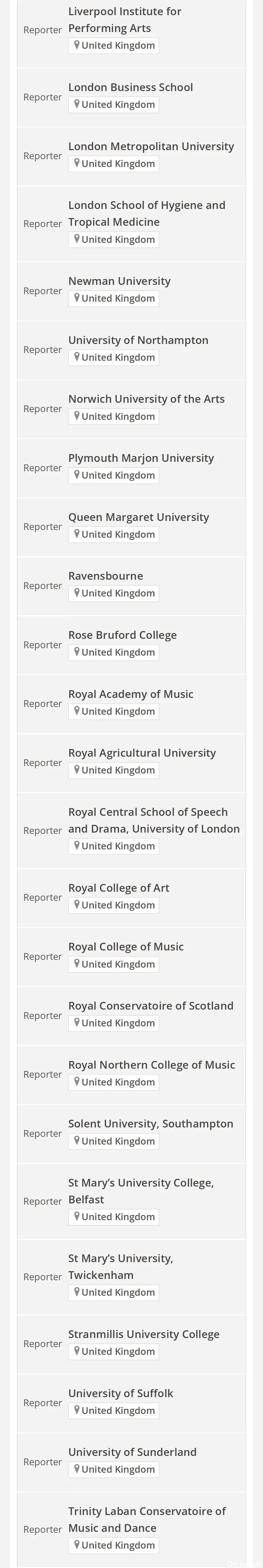The width and height of the screenshot is (263, 1568).
Task: Open the Royal Conservatoire of Scotland link
Action: 151,1006
